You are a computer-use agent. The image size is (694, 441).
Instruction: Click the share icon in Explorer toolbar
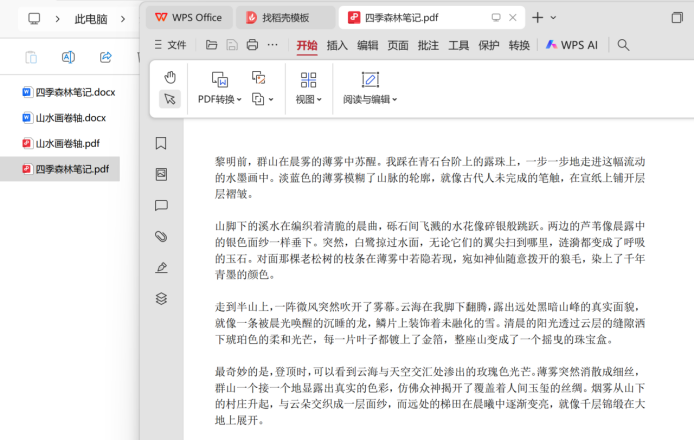click(x=105, y=57)
